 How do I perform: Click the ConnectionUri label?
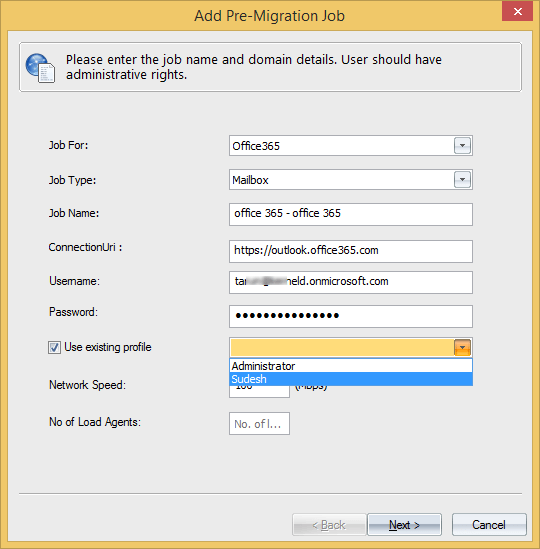[85, 247]
